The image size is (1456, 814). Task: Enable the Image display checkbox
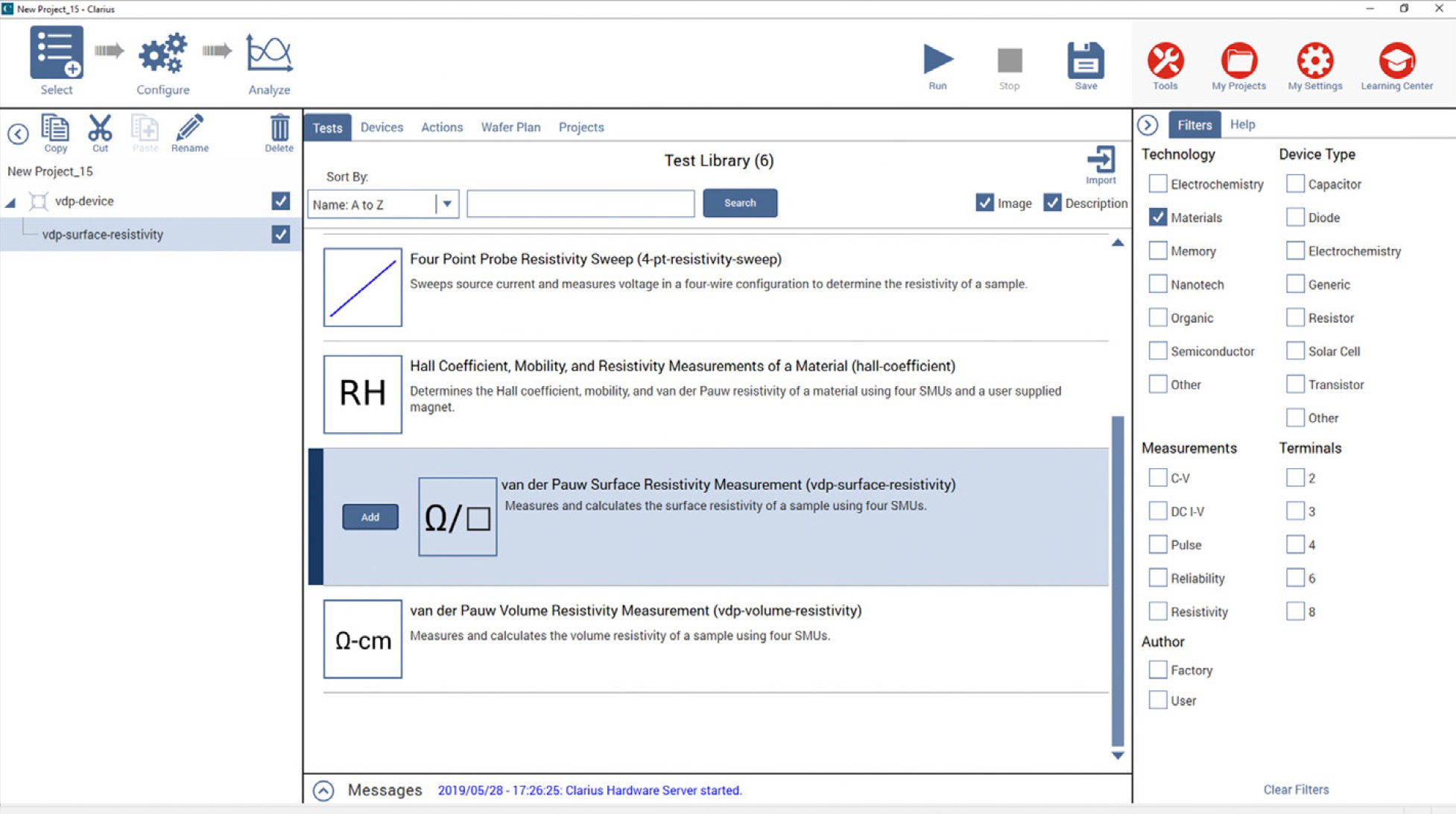pyautogui.click(x=983, y=203)
